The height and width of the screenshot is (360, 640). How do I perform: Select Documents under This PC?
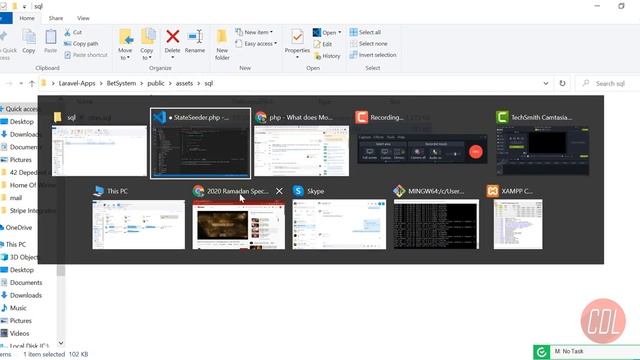click(26, 282)
